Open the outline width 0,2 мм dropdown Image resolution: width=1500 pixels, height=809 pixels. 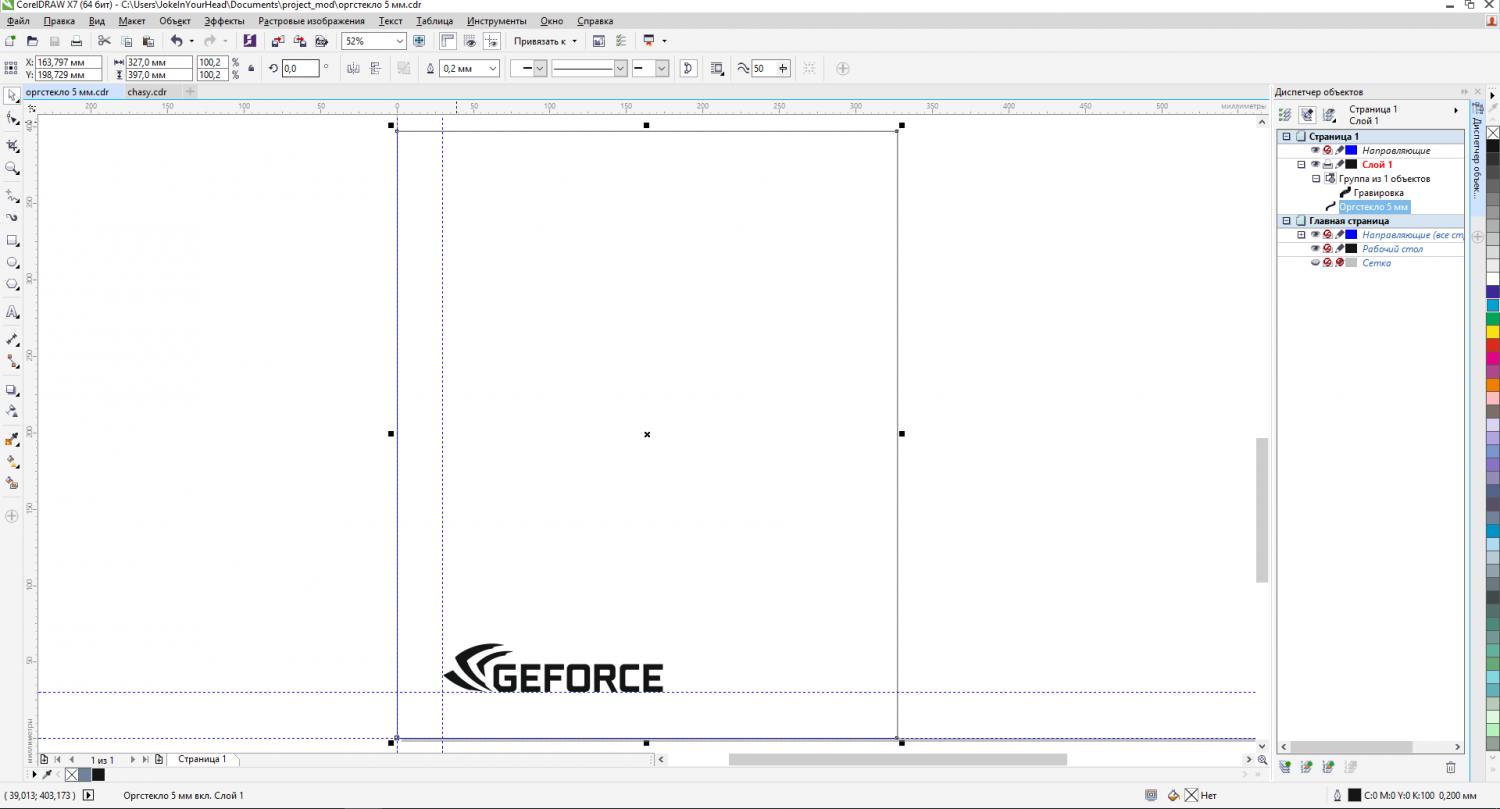click(x=492, y=68)
